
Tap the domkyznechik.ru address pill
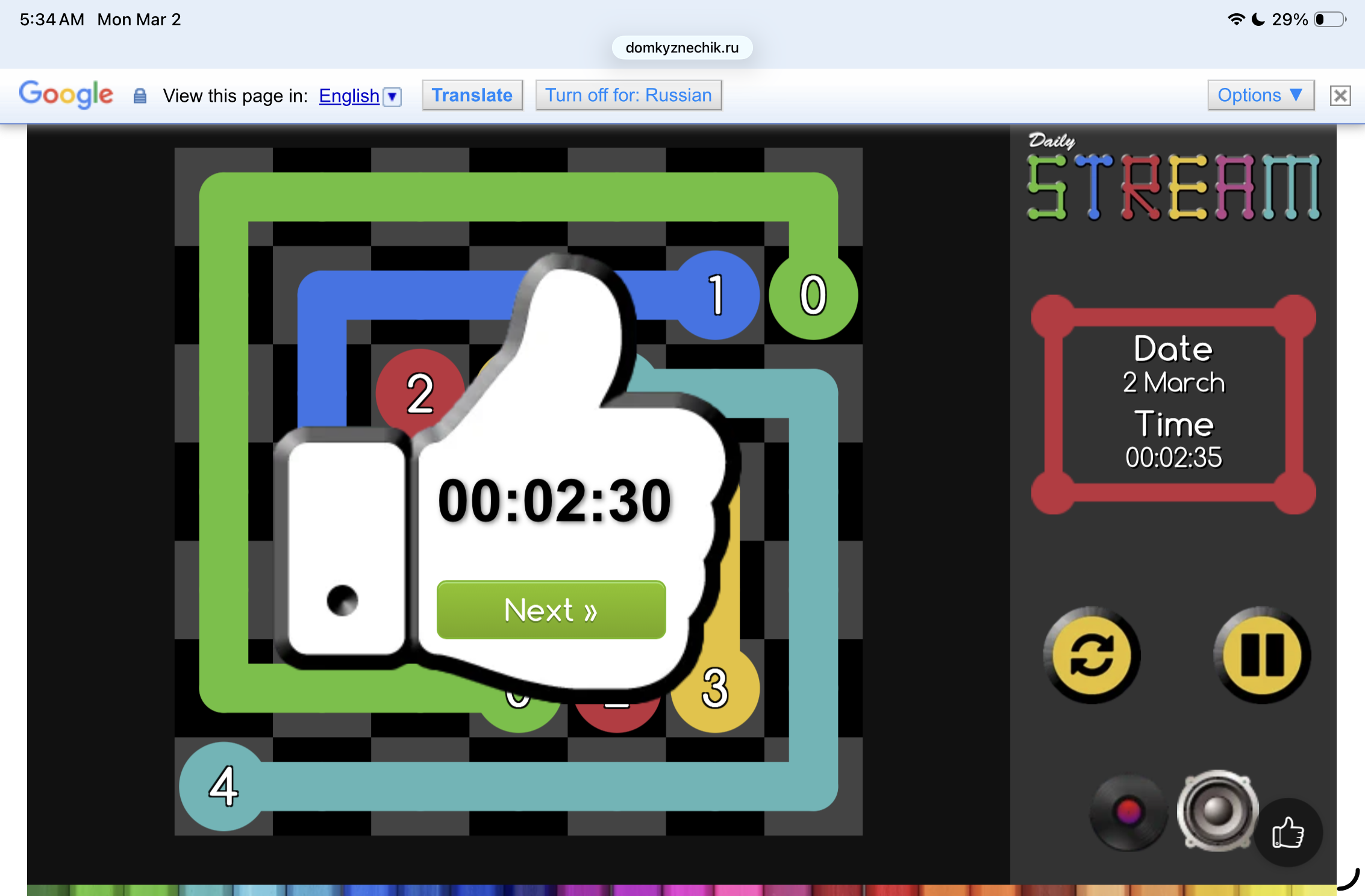point(682,48)
